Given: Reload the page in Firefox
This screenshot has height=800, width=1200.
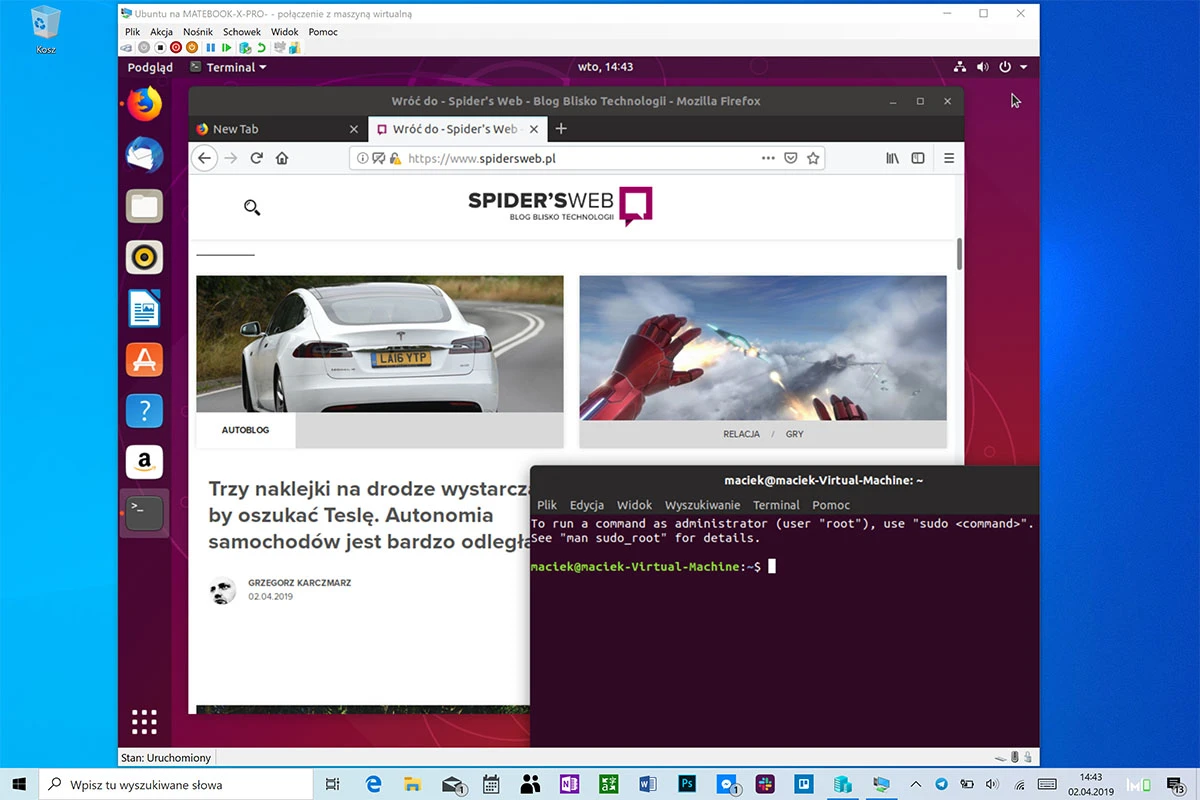Looking at the screenshot, I should point(257,158).
